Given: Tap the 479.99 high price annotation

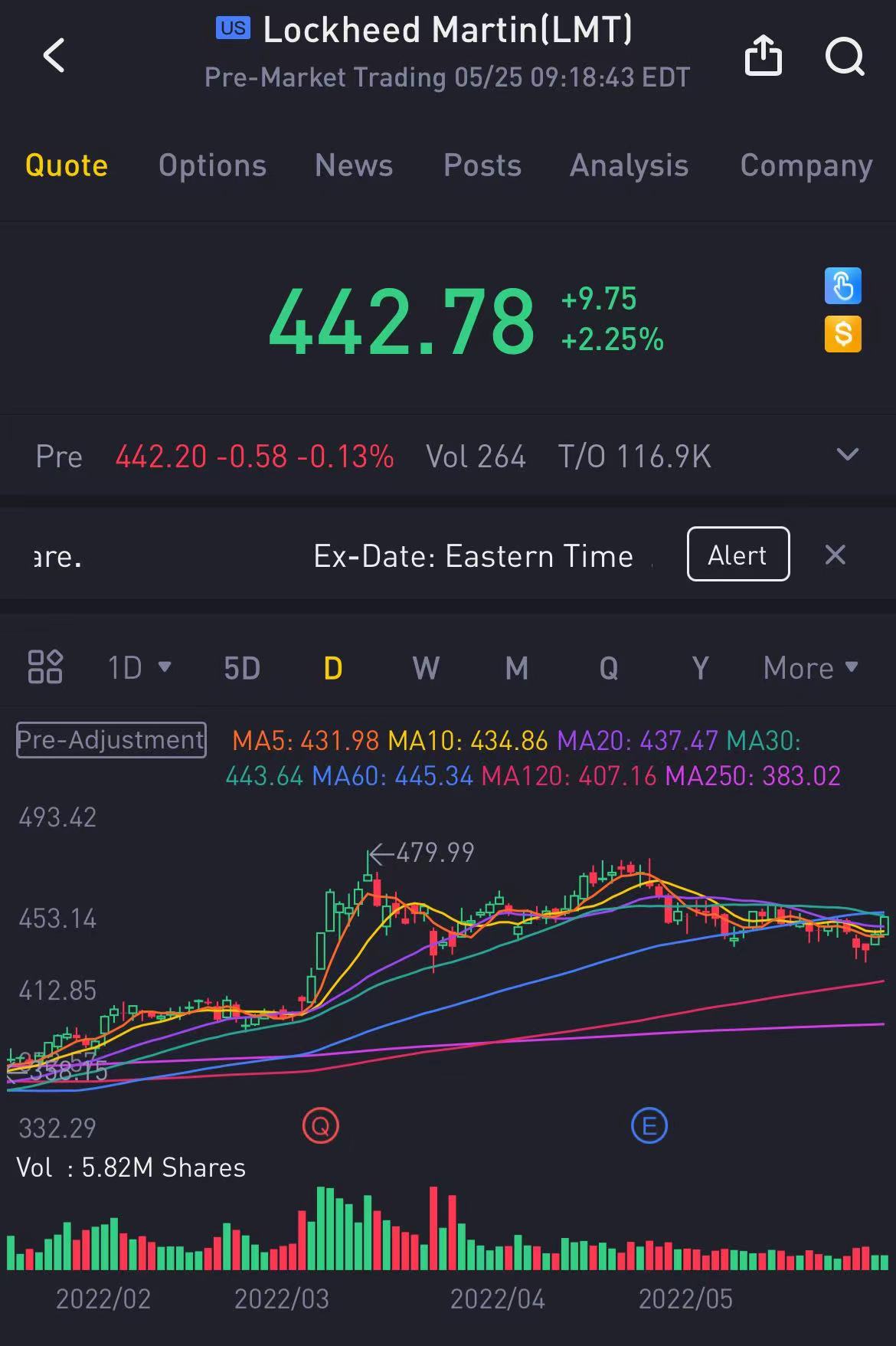Looking at the screenshot, I should click(422, 853).
